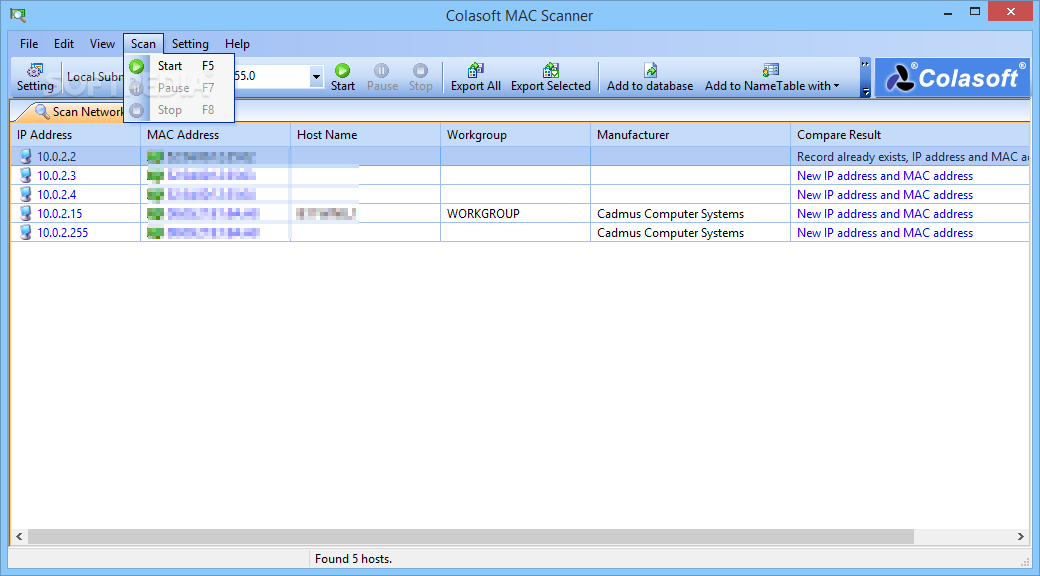This screenshot has width=1040, height=576.
Task: Open the Setting menu in menu bar
Action: pos(190,44)
